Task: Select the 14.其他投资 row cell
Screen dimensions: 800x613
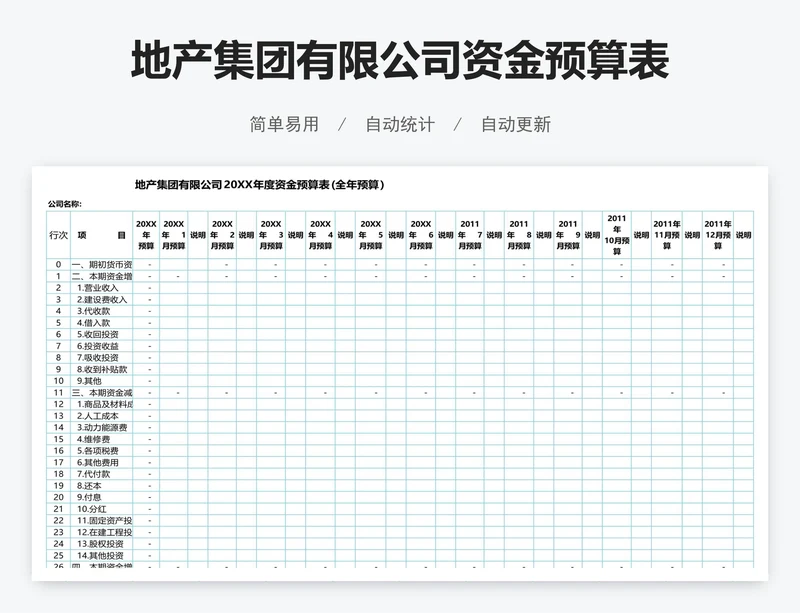Action: click(102, 555)
